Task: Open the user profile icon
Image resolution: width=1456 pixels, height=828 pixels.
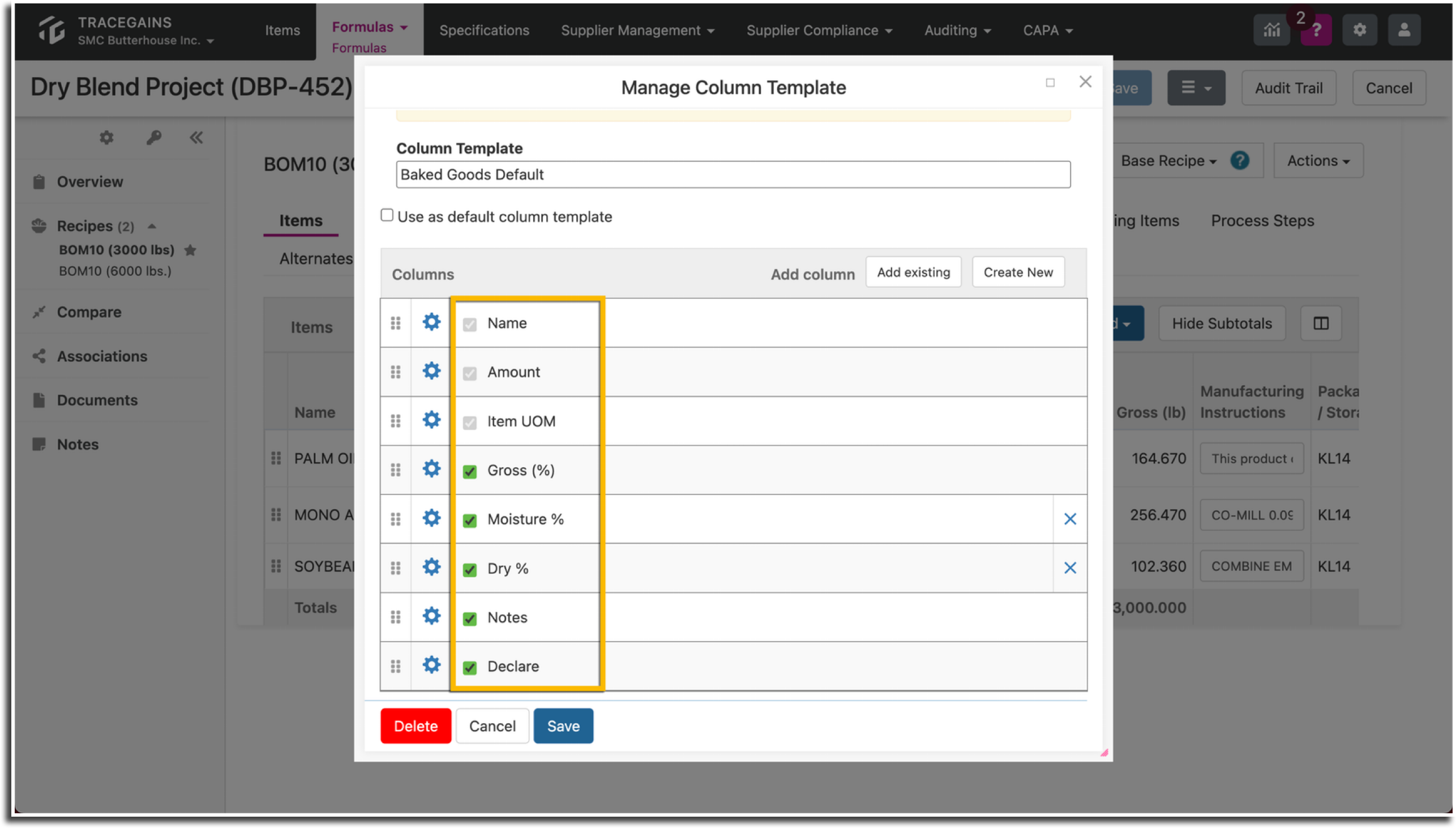Action: click(x=1404, y=30)
